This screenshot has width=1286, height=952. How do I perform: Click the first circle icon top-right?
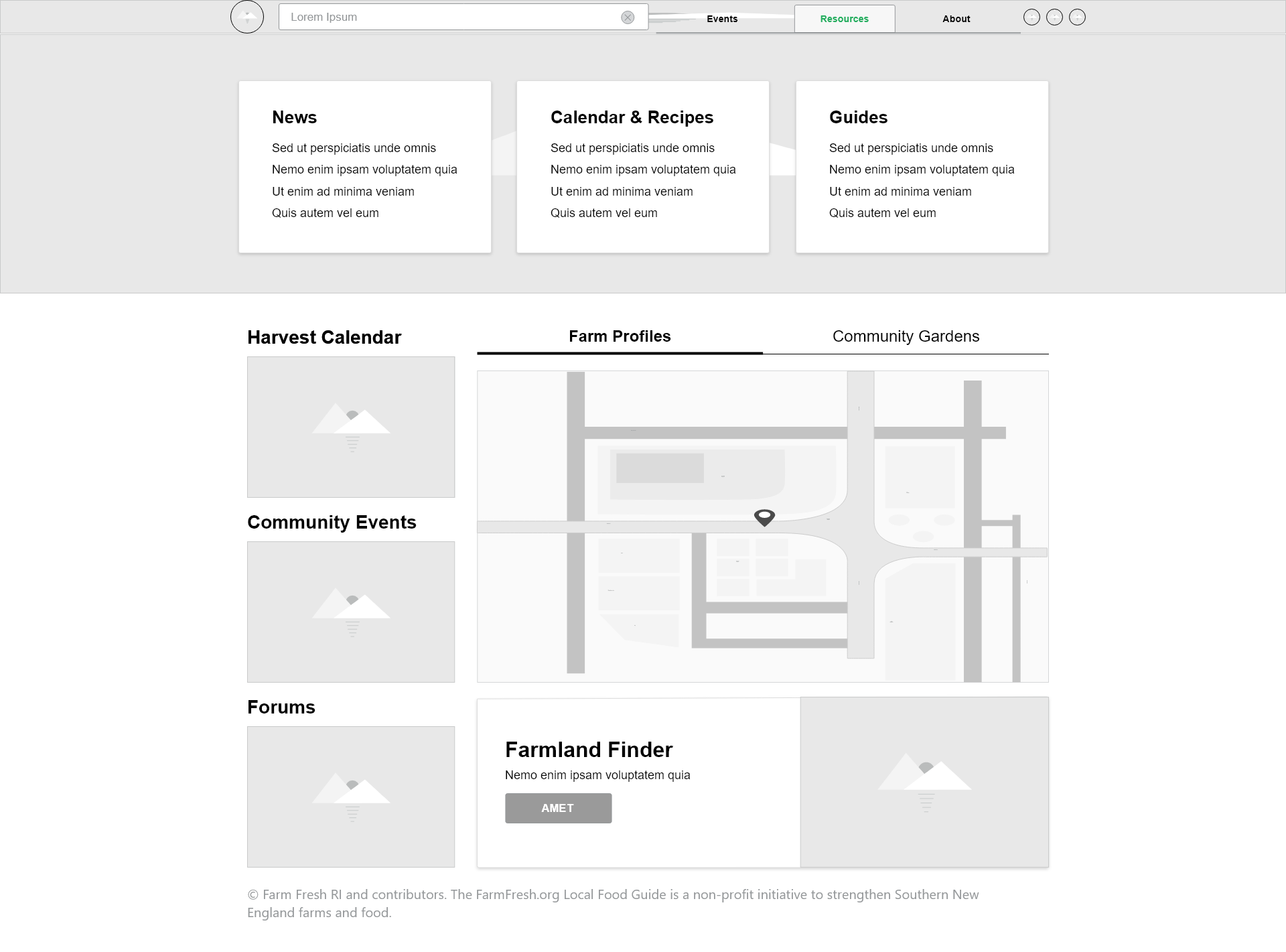[1032, 17]
